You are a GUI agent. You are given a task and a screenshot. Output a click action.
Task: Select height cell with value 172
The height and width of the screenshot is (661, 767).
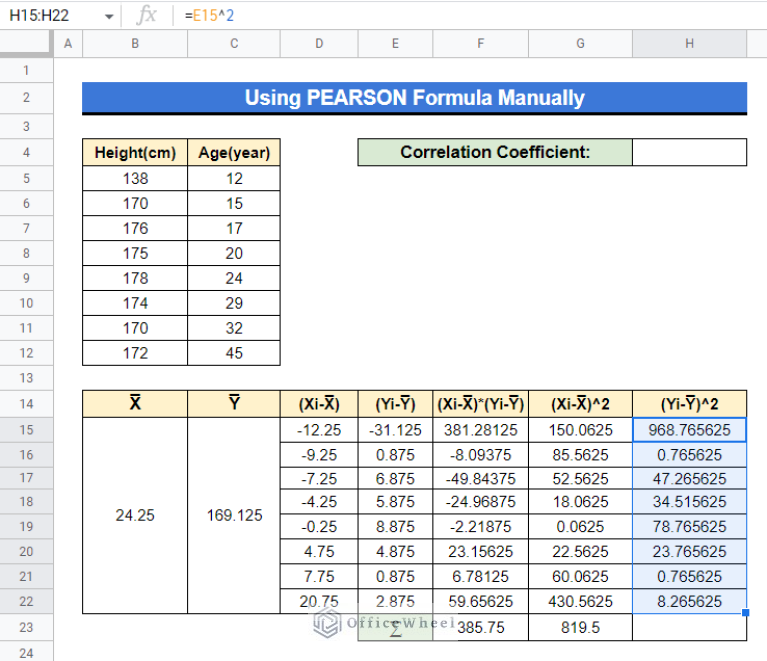click(x=135, y=353)
